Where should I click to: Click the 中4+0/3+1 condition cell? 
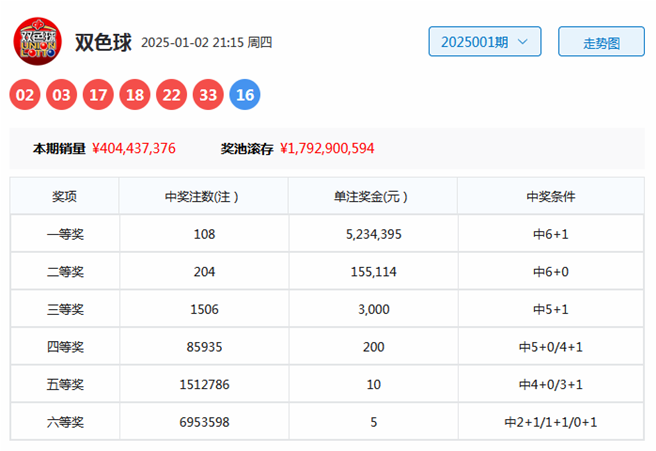551,384
